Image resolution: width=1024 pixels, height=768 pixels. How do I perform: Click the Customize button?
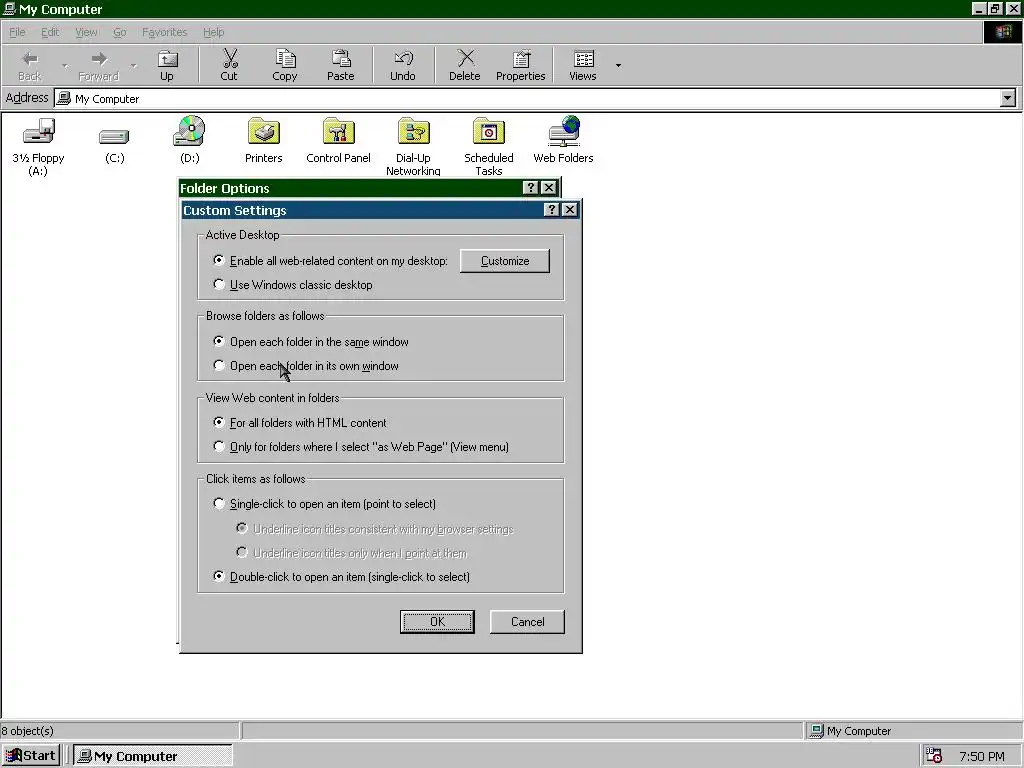(505, 261)
